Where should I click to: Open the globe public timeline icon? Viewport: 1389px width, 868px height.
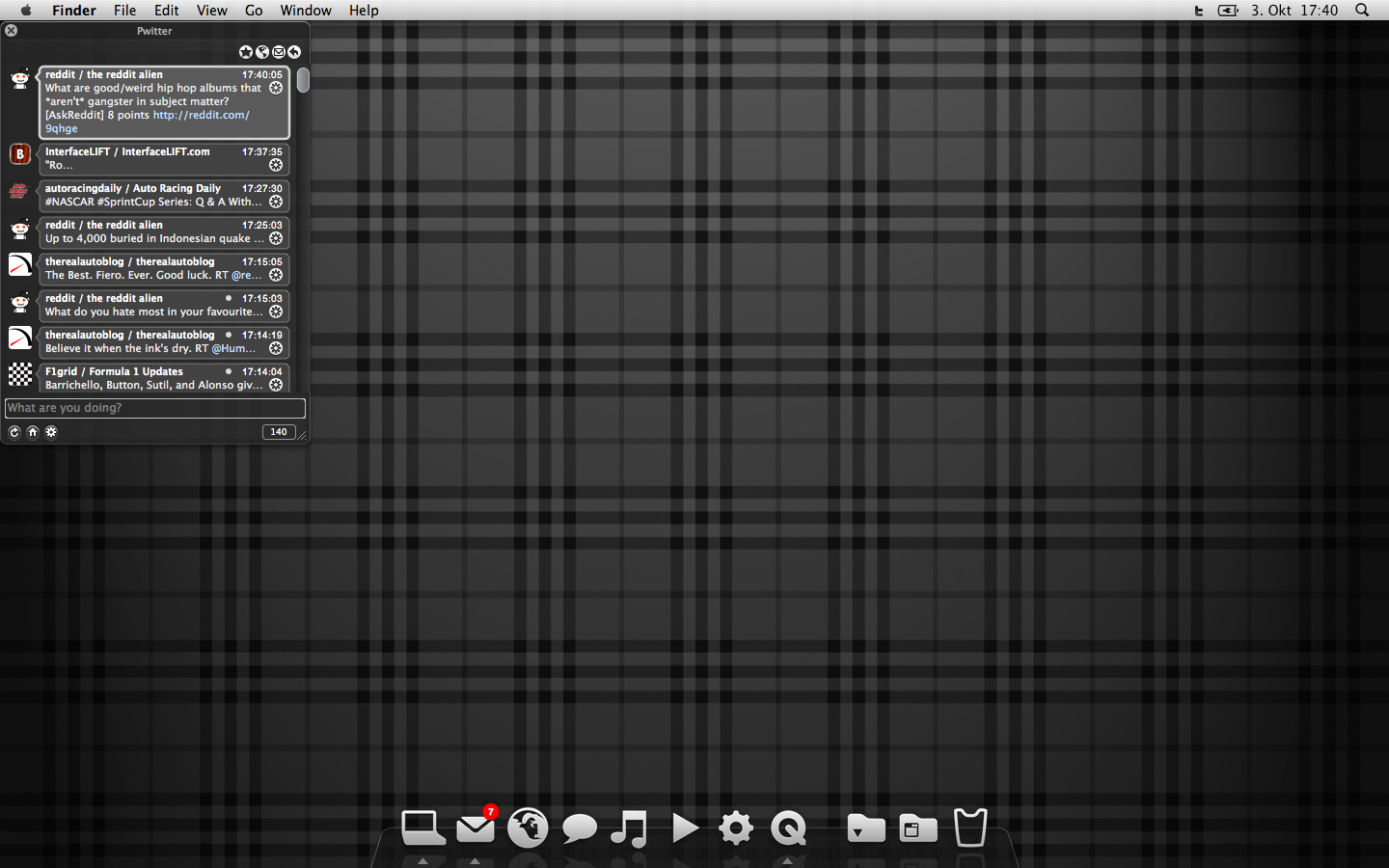262,52
